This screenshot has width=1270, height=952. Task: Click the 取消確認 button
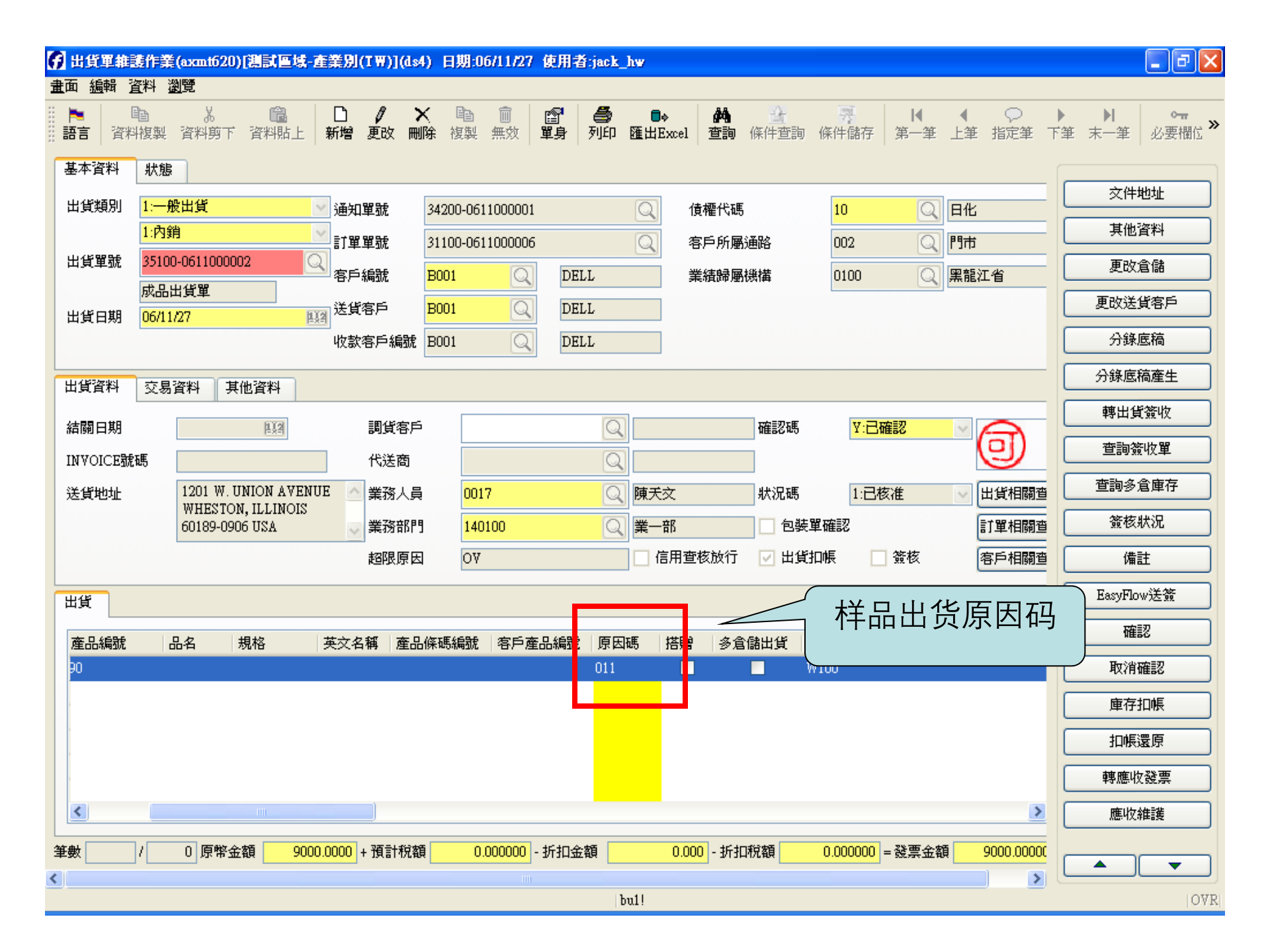1136,668
